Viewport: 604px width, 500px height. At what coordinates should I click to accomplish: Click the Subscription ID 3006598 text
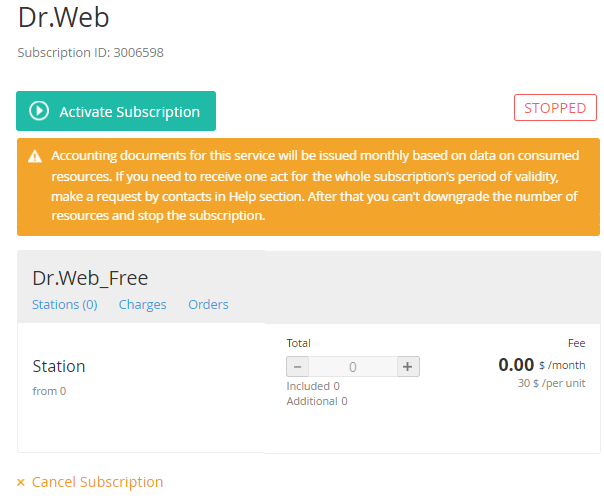point(91,52)
